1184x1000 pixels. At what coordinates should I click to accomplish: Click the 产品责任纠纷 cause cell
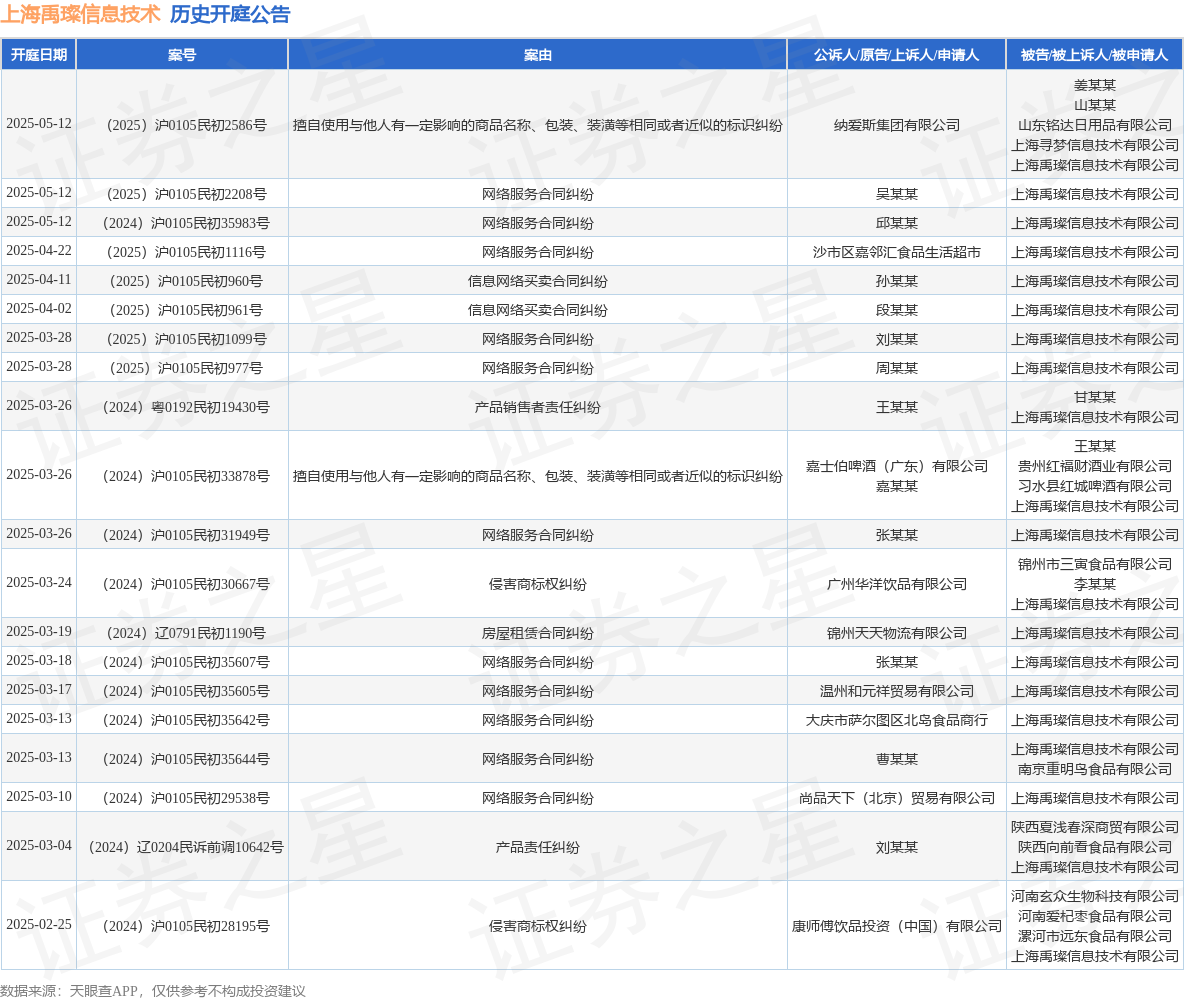(538, 847)
